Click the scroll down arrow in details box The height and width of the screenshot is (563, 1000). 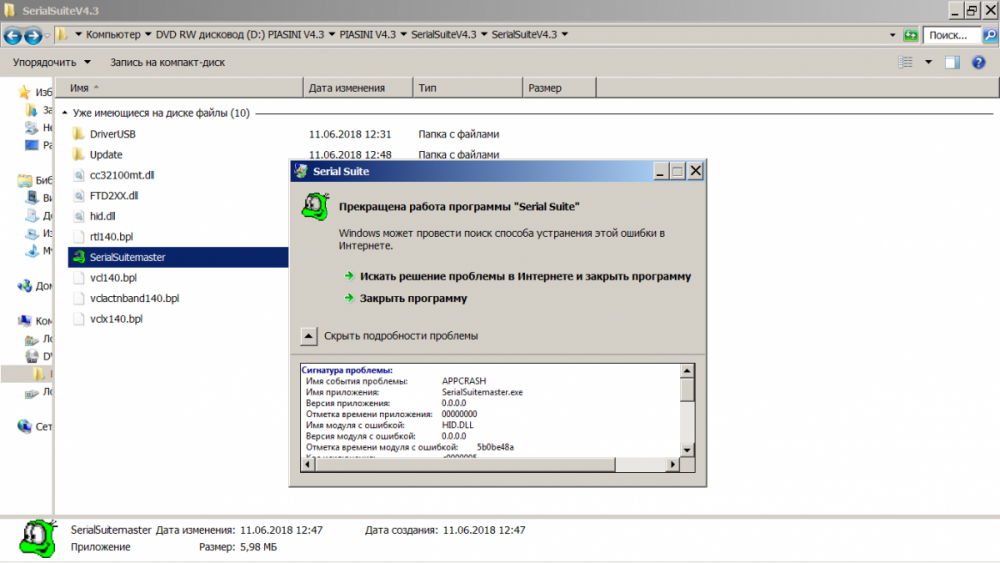click(687, 450)
